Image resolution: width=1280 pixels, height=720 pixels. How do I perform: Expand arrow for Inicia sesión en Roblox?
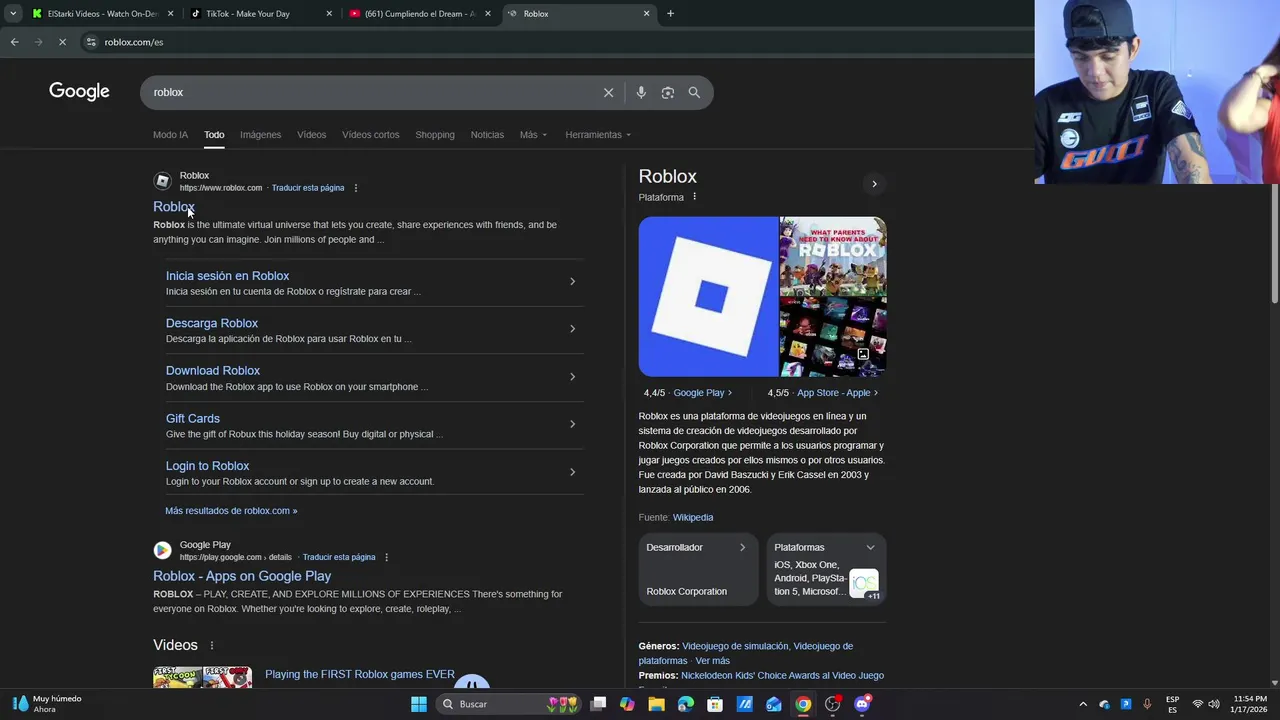[572, 282]
